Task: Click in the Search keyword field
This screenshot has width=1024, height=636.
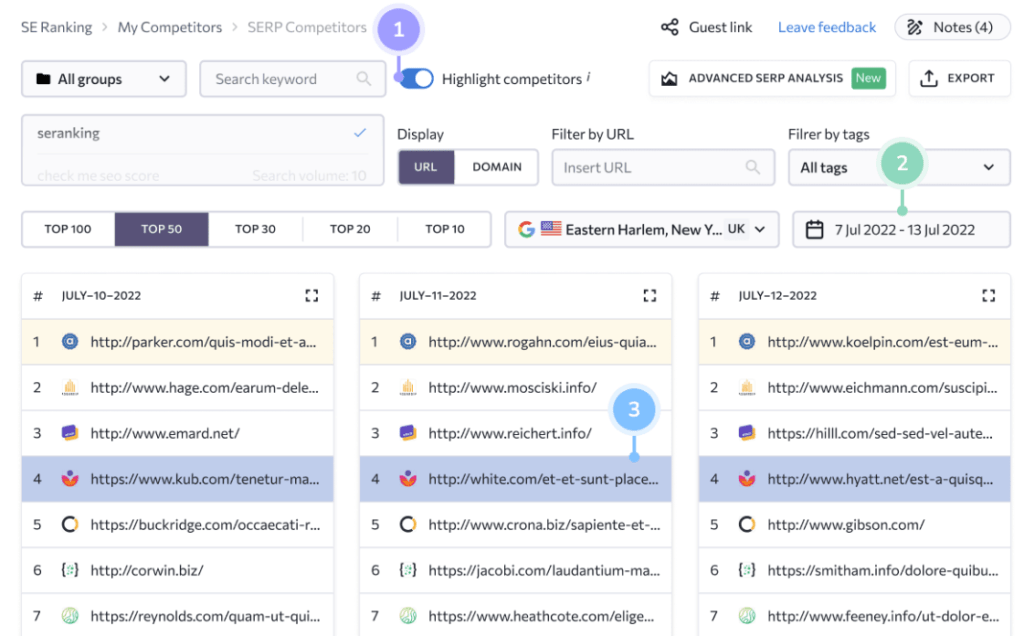Action: (x=293, y=79)
